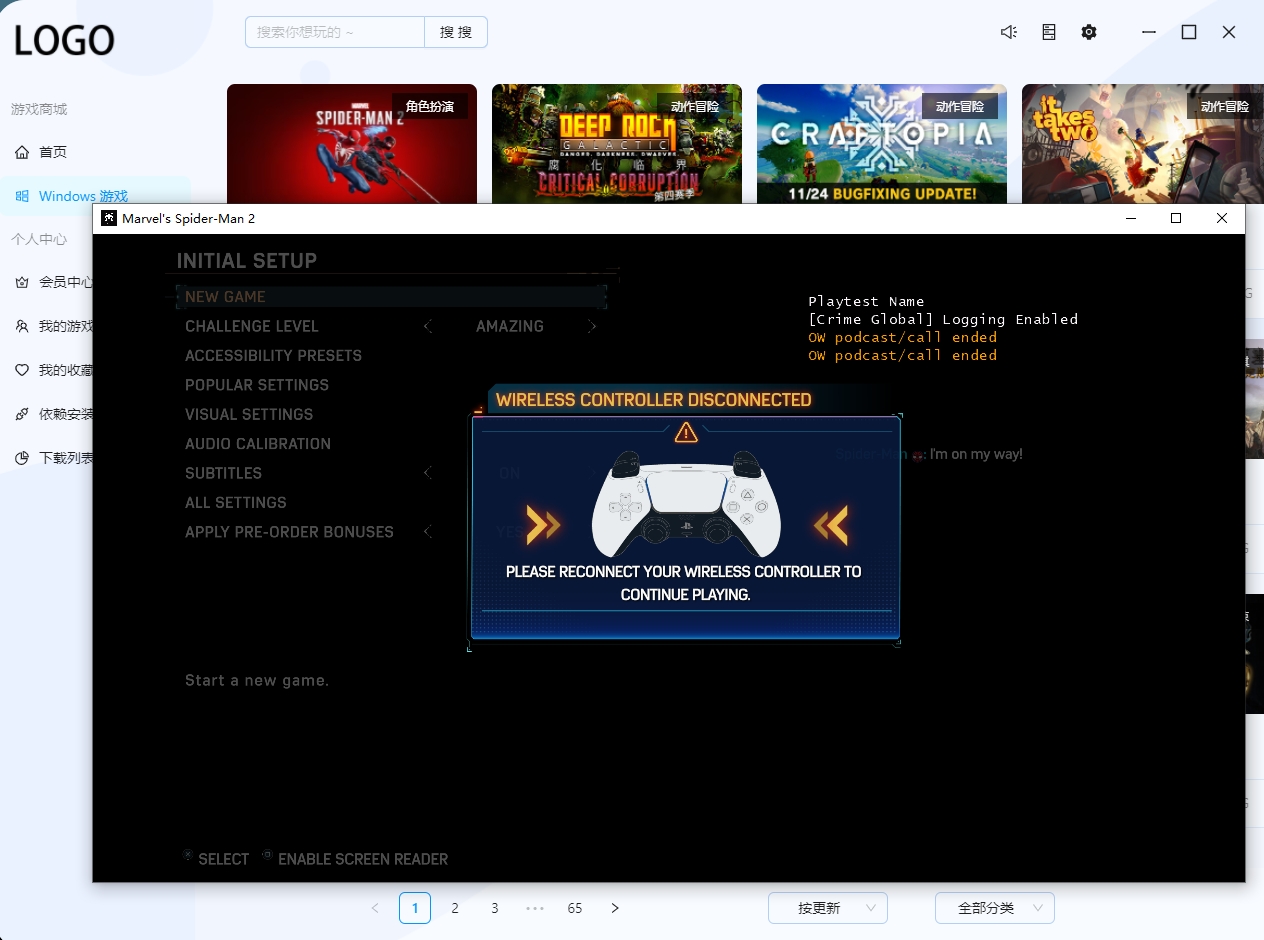Open the Deep Rock Galactic game card
Image resolution: width=1264 pixels, height=940 pixels.
(x=617, y=144)
